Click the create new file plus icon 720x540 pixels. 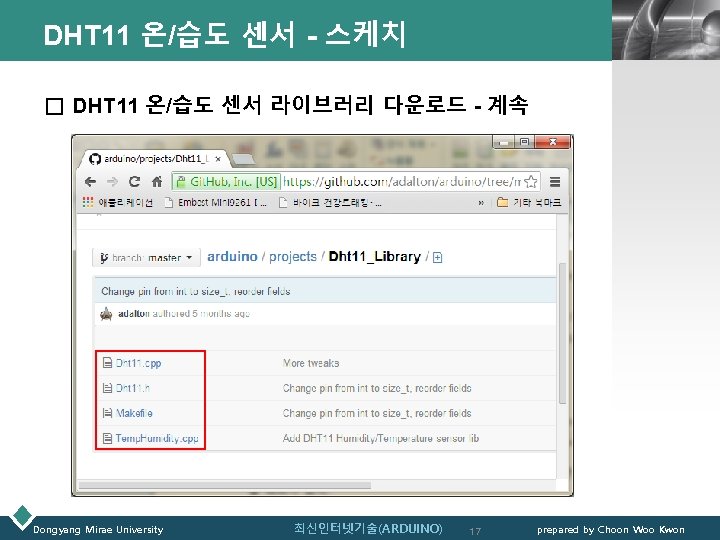[438, 258]
